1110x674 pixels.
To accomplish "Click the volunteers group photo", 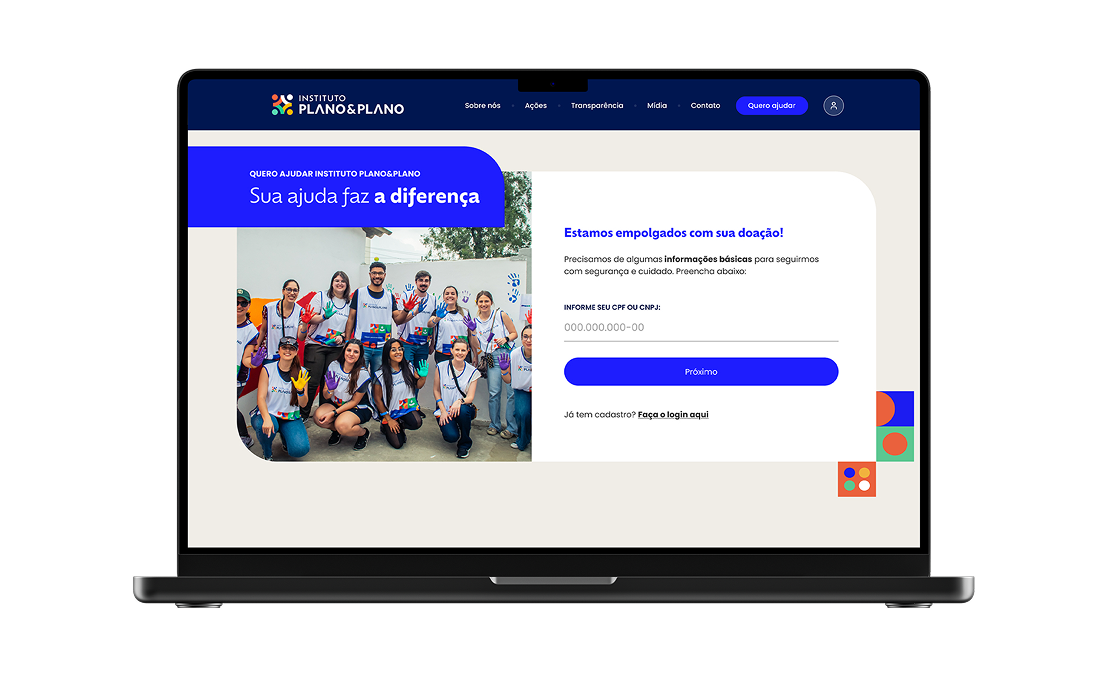I will tap(384, 350).
